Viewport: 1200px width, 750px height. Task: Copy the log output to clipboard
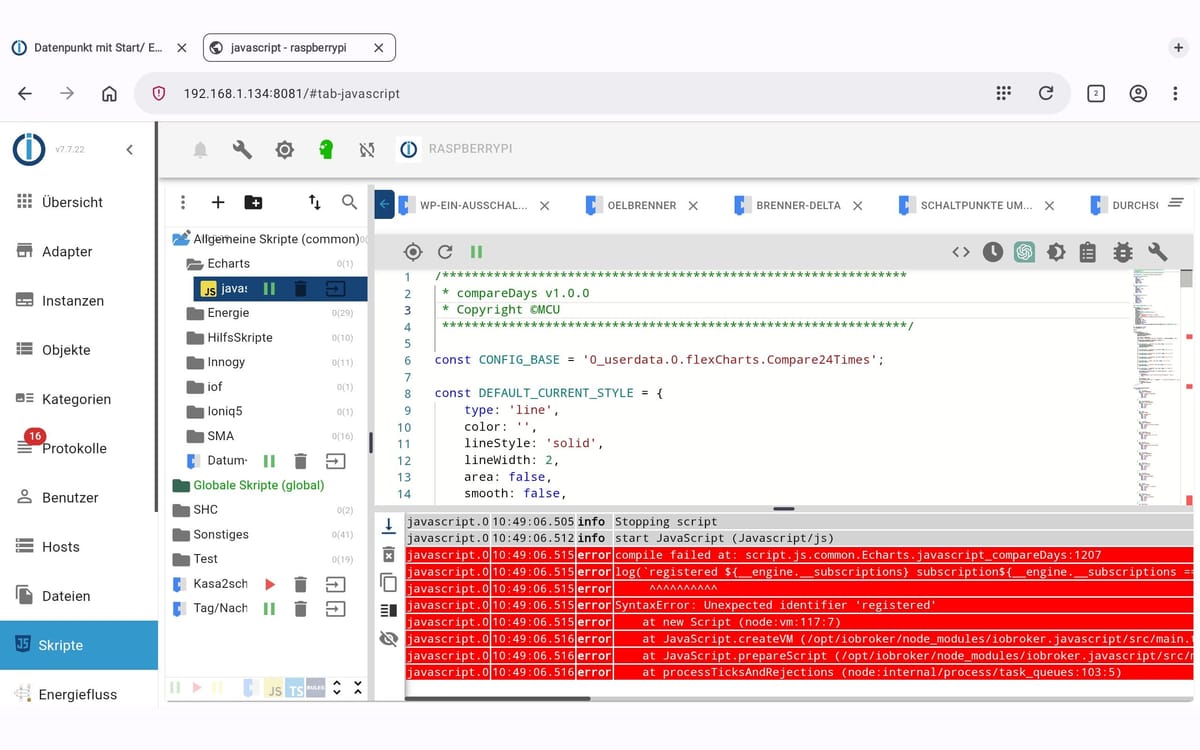point(389,582)
